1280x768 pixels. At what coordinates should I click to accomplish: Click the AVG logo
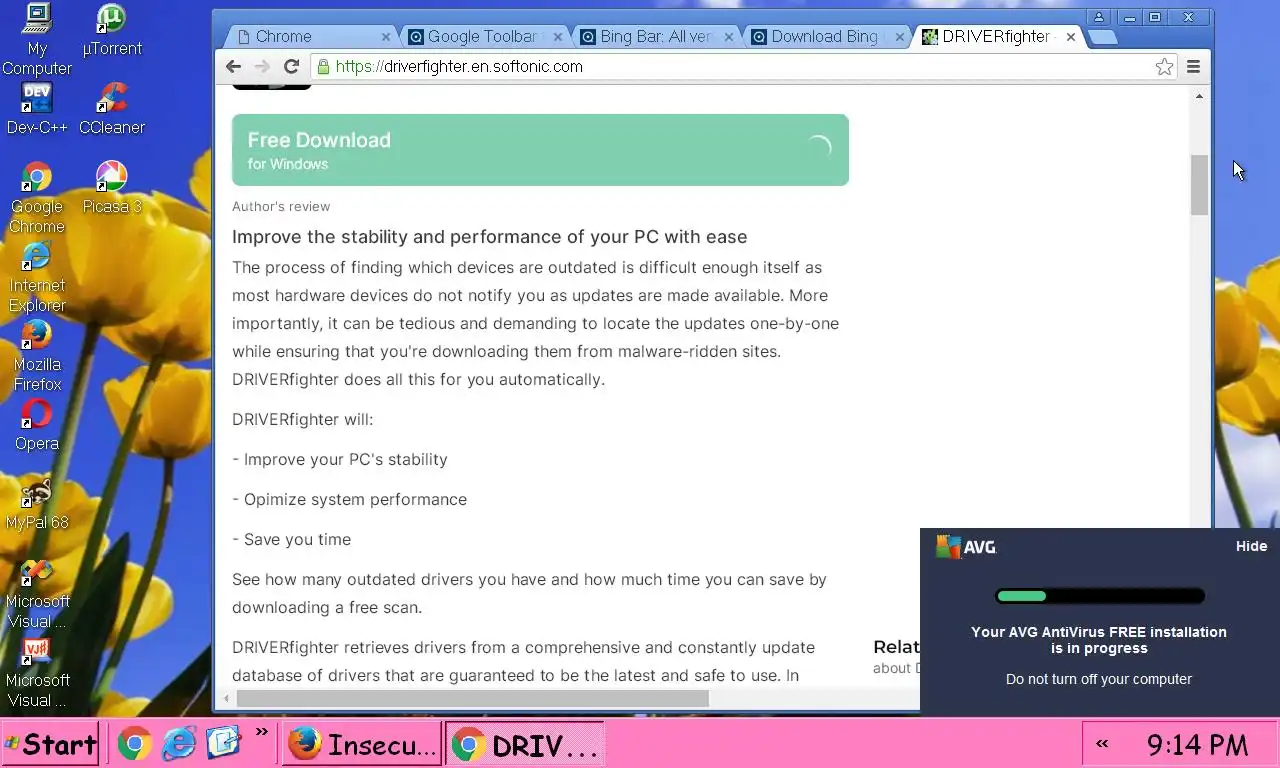click(966, 546)
